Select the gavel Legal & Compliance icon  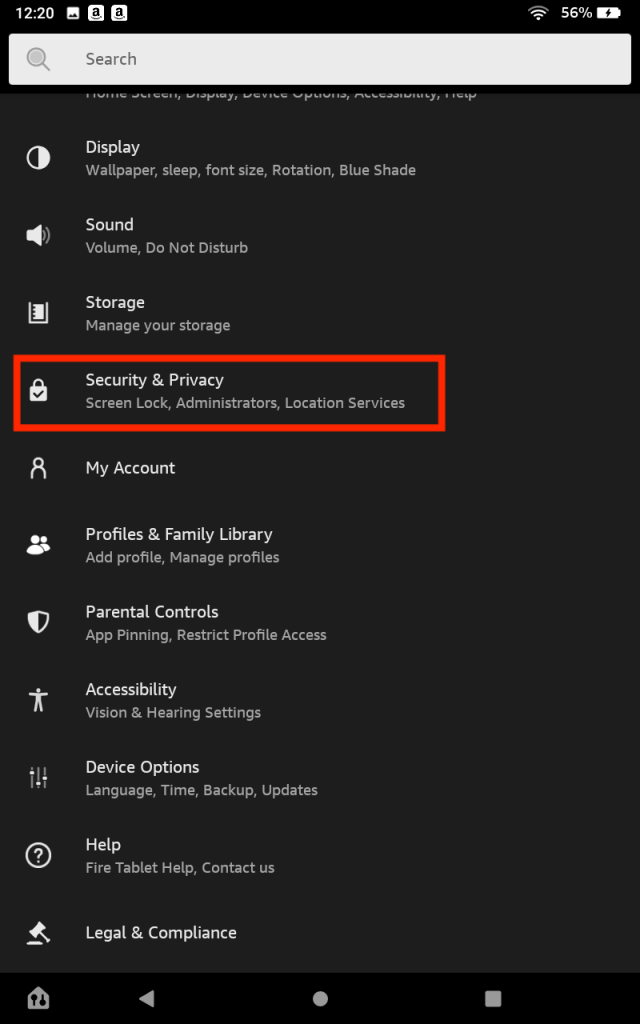coord(38,933)
